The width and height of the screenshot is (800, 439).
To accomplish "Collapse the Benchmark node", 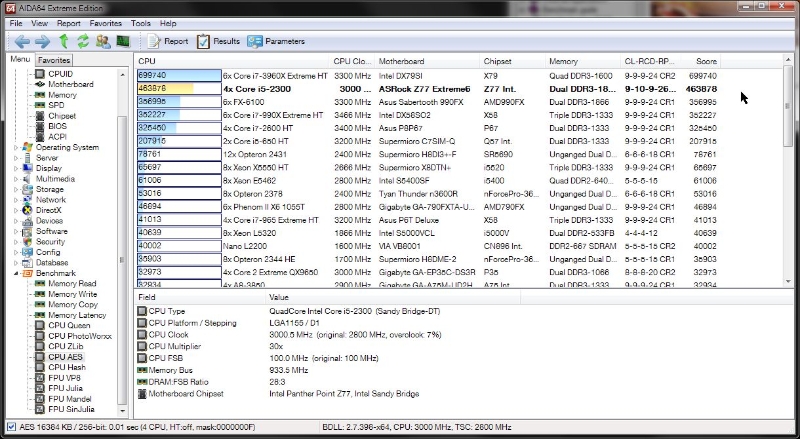I will pyautogui.click(x=16, y=273).
